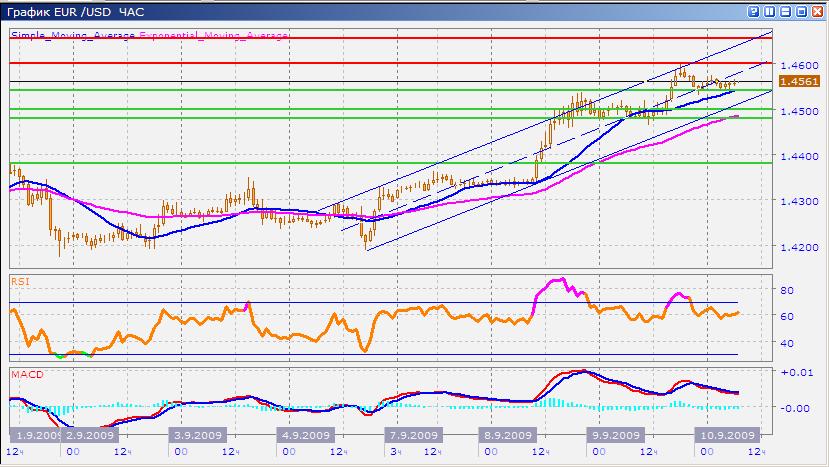Click the Exponential_Moving_Average legend label
Screen dimensions: 829x467
(214, 36)
